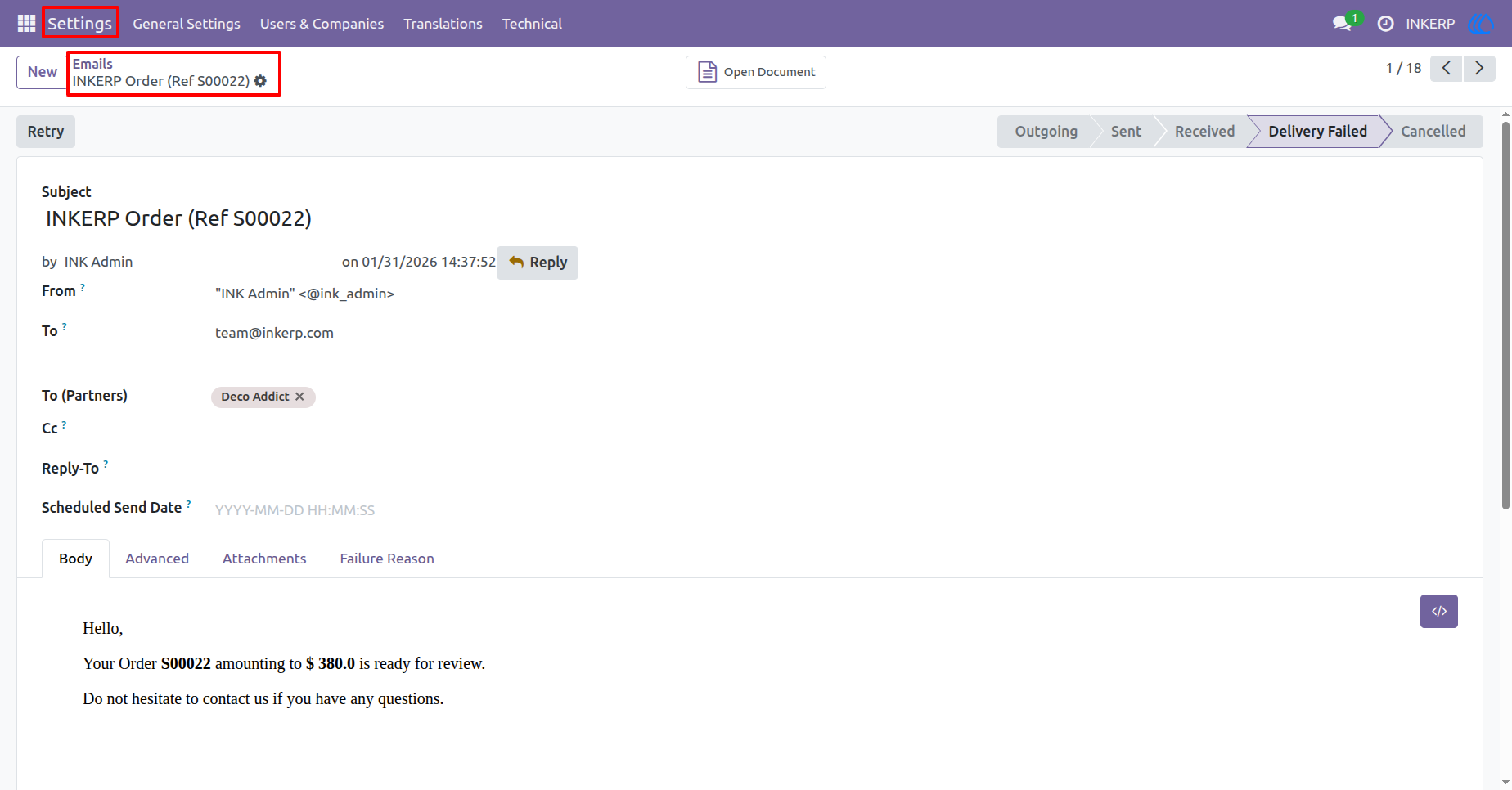Image resolution: width=1512 pixels, height=790 pixels.
Task: Set status to Sent
Action: click(1126, 132)
